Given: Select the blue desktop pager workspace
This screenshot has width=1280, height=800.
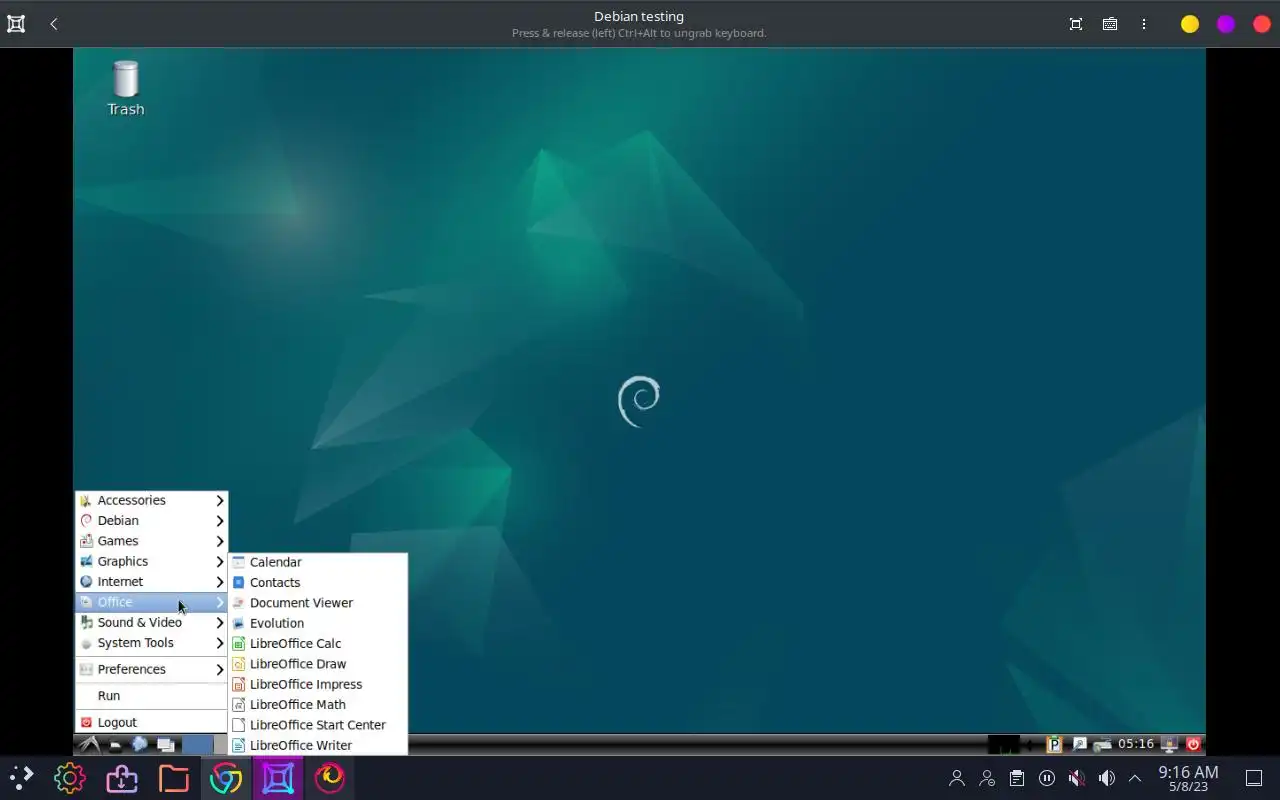Looking at the screenshot, I should 197,745.
